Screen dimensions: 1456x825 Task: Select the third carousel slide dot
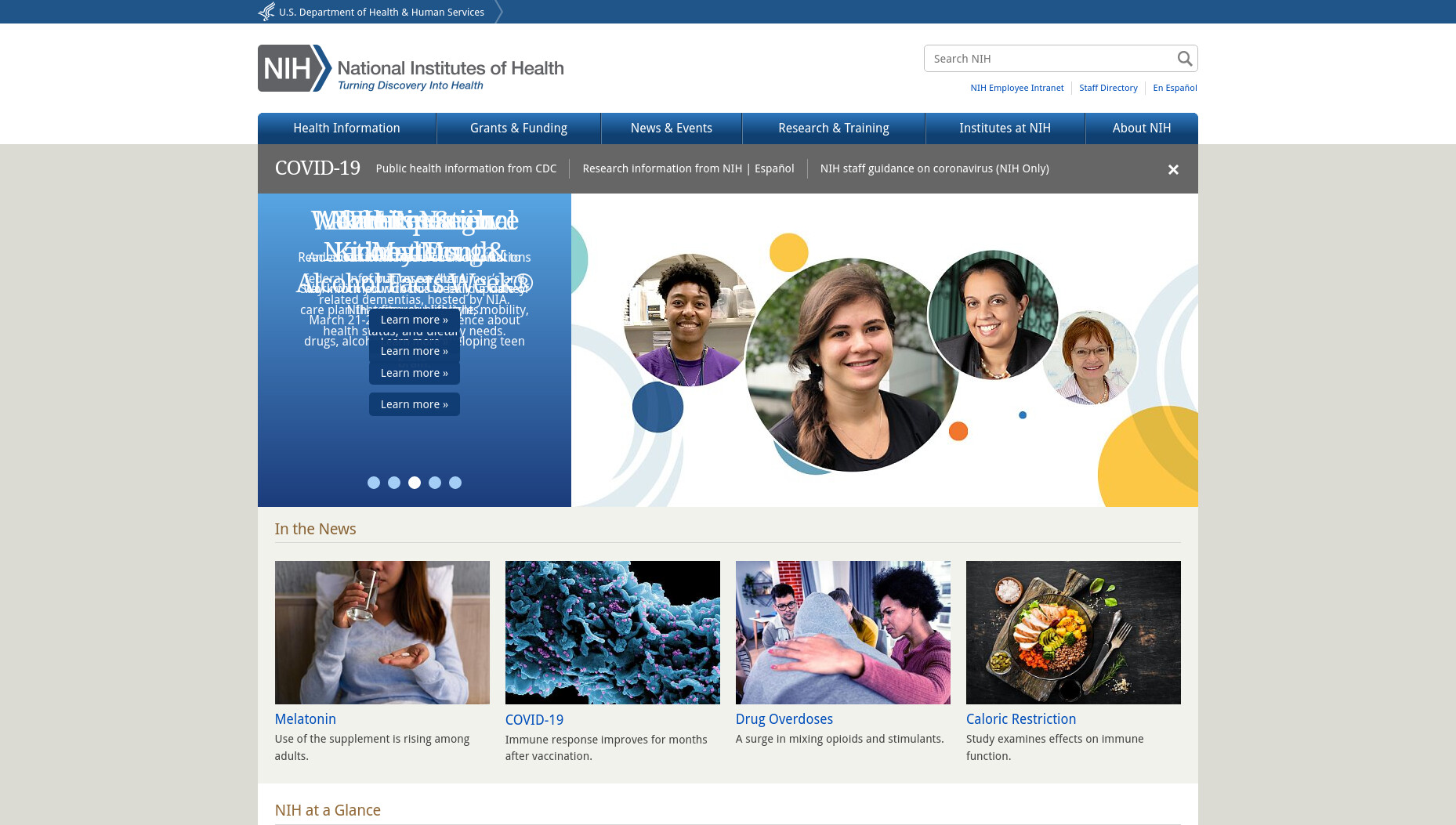(415, 483)
